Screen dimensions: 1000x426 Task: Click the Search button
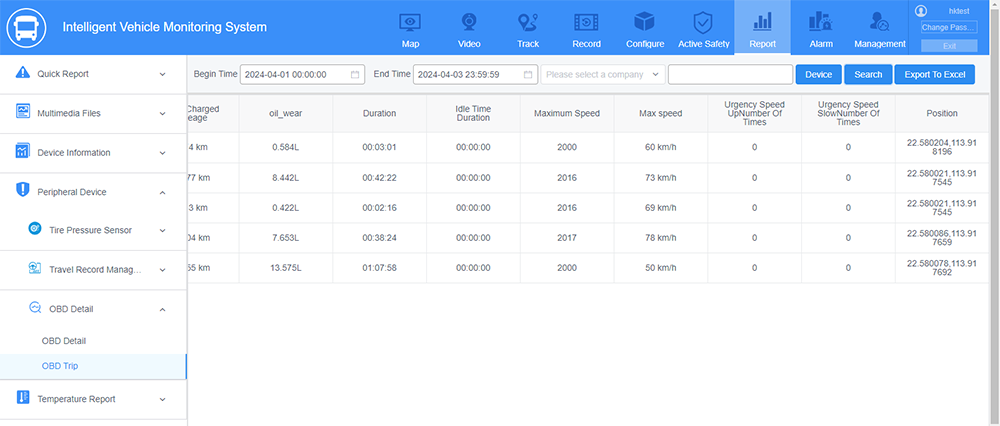(x=868, y=75)
